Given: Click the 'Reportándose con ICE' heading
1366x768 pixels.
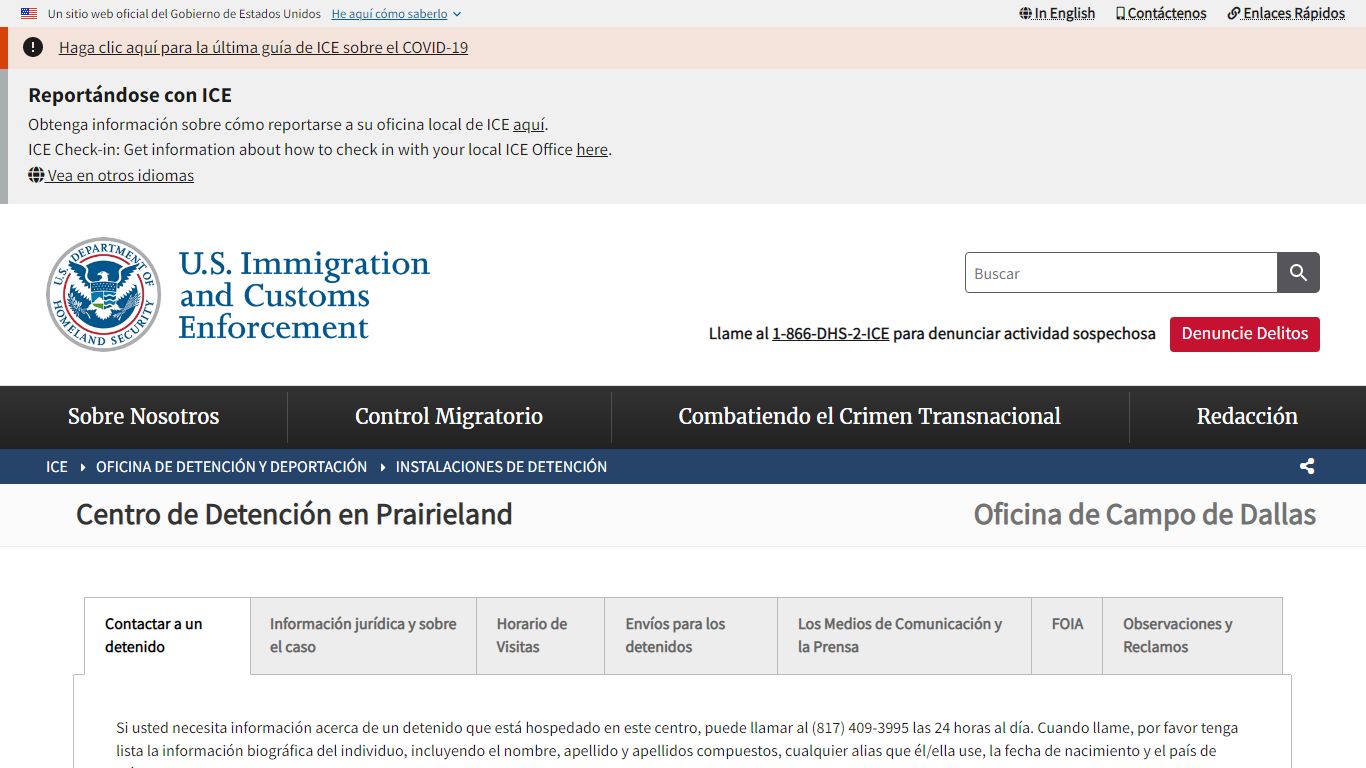Looking at the screenshot, I should [130, 95].
